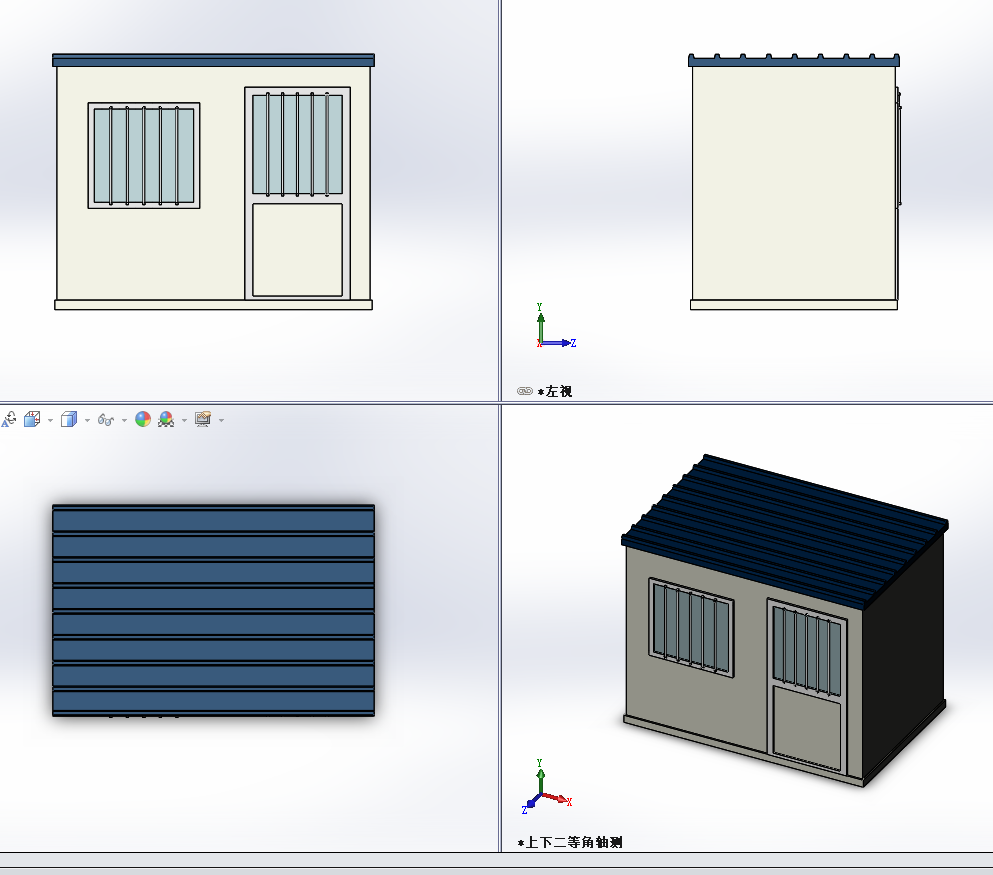Click the *上下二等角轴测 view label

tap(570, 842)
